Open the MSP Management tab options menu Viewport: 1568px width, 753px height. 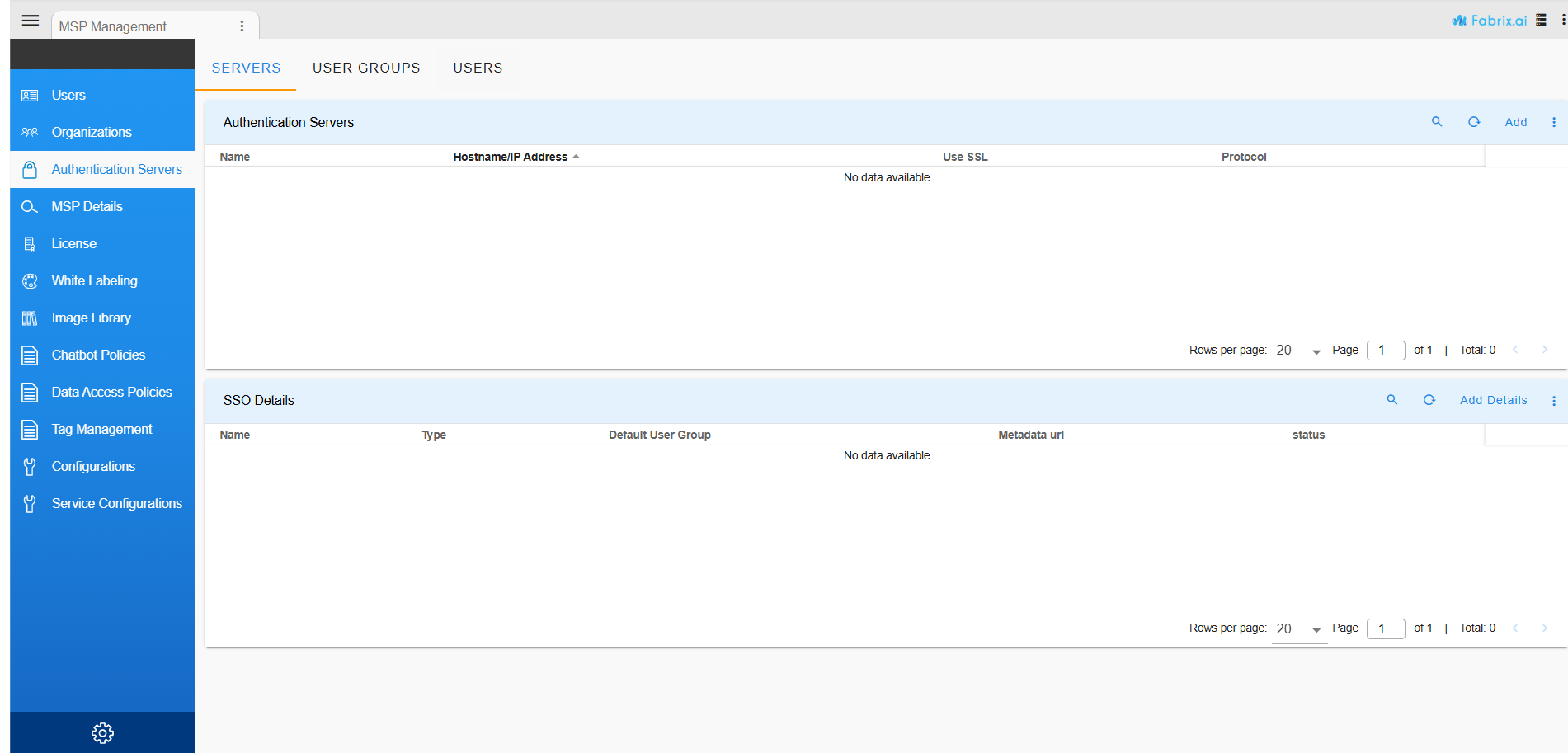pos(242,26)
